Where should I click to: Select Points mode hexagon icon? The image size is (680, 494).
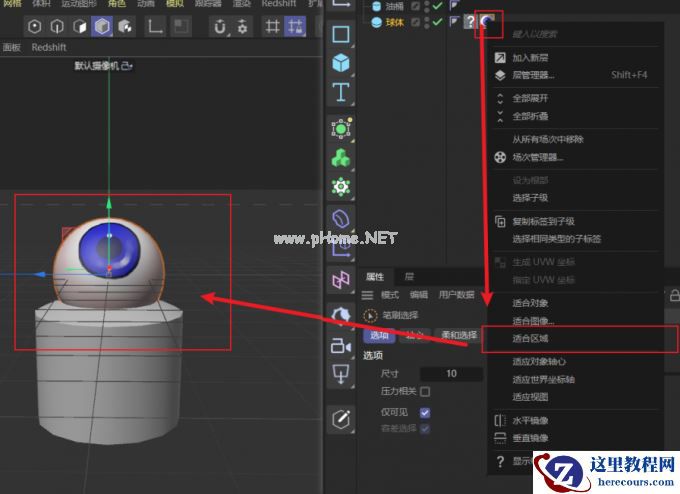pos(35,26)
